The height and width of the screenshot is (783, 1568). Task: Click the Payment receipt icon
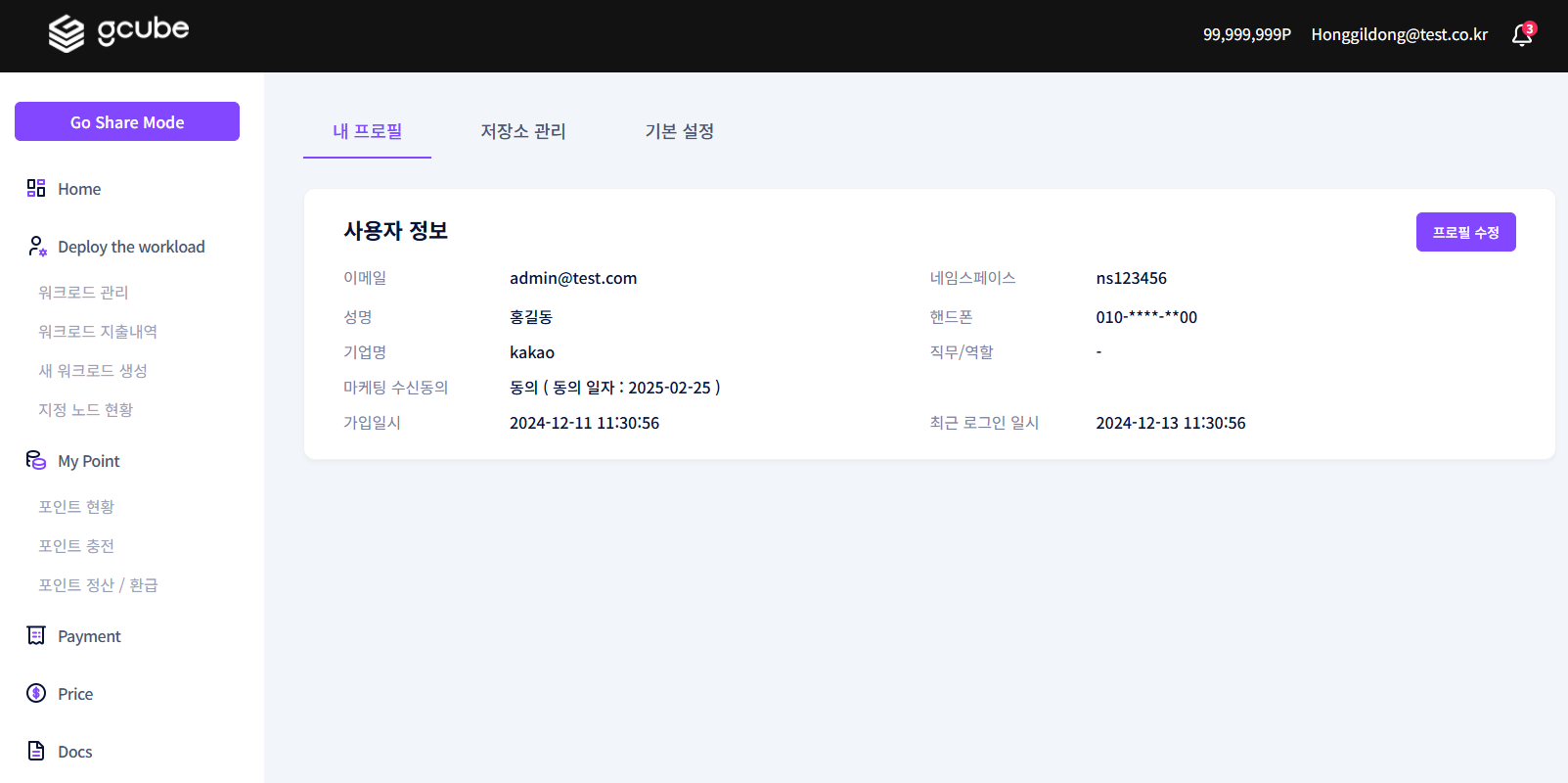coord(36,635)
